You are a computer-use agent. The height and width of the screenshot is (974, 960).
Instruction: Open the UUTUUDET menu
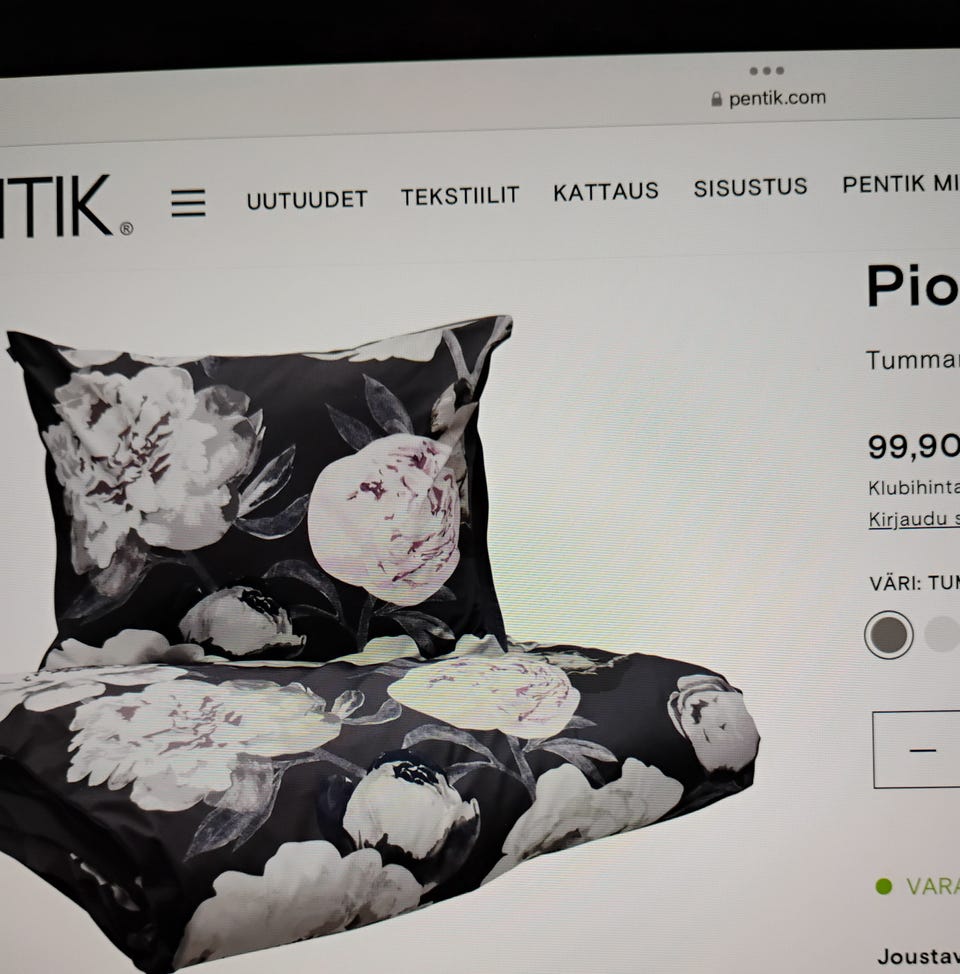coord(307,200)
